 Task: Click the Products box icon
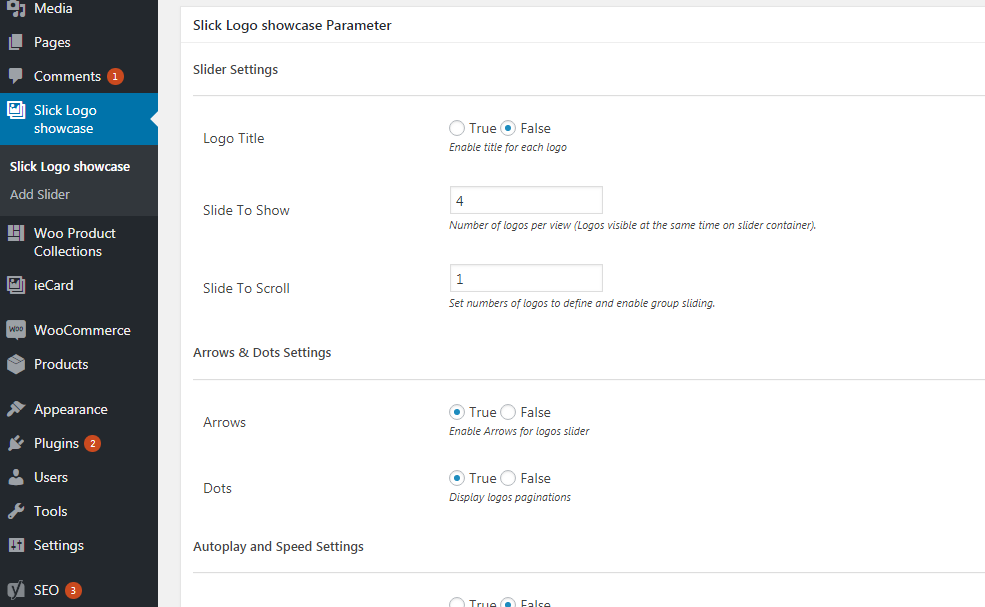pos(16,364)
